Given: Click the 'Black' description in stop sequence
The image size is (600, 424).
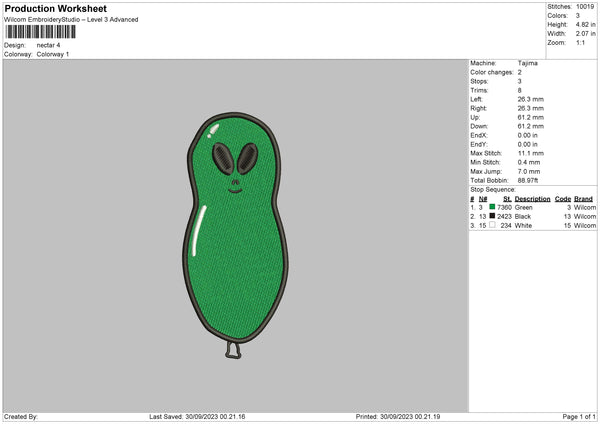Looking at the screenshot, I should point(523,217).
